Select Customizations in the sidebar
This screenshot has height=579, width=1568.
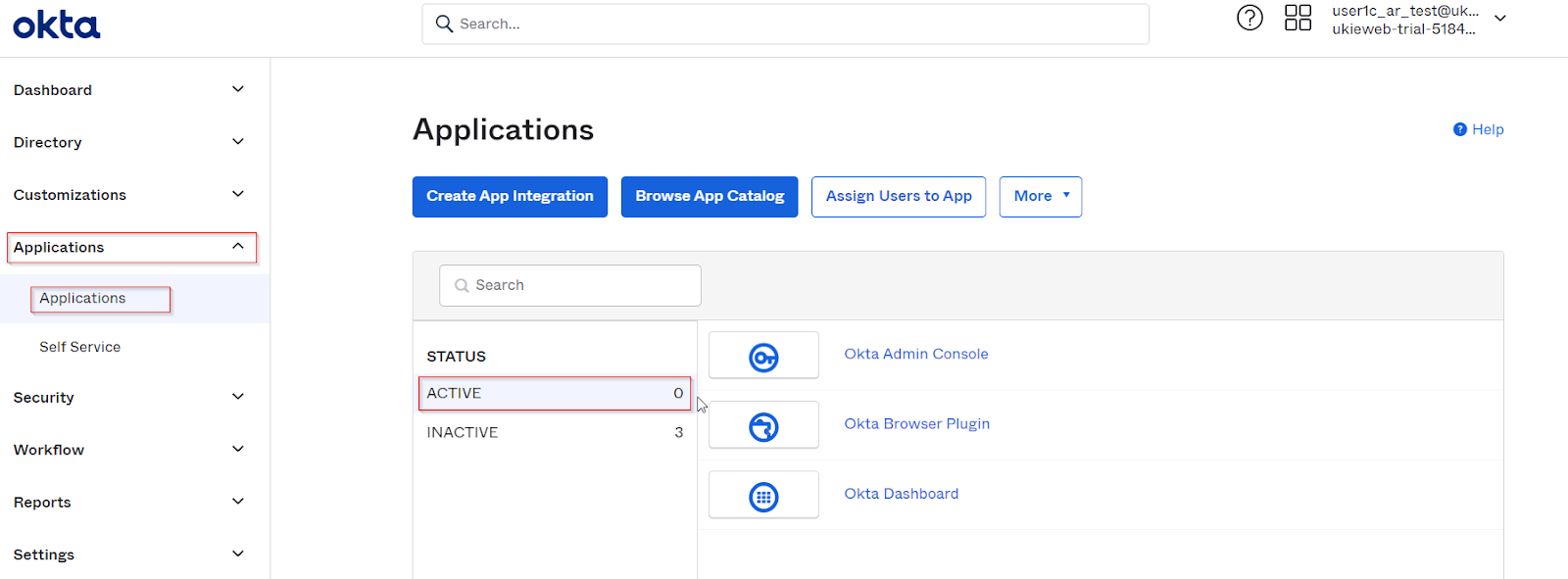tap(70, 195)
